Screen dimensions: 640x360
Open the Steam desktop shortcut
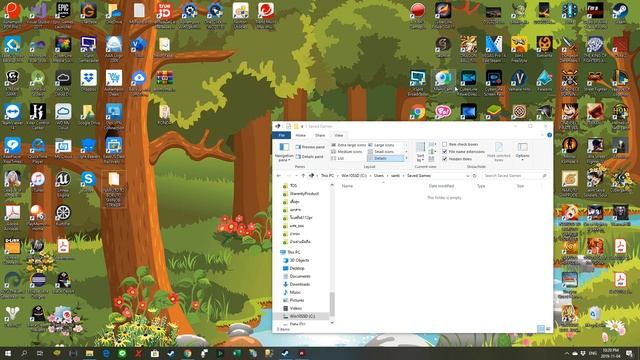[x=620, y=13]
